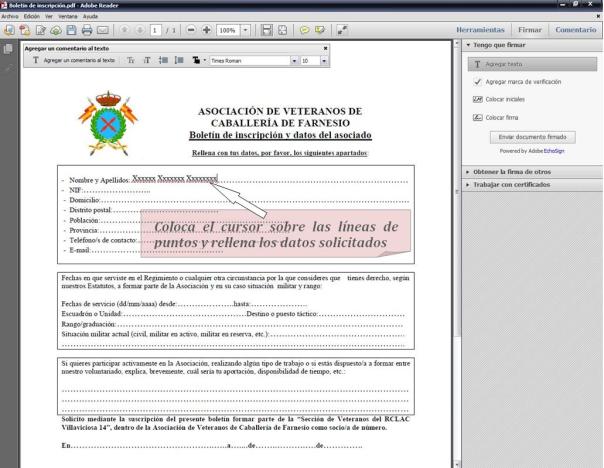Click the zoom in plus button
This screenshot has height=468, width=604.
pyautogui.click(x=206, y=31)
